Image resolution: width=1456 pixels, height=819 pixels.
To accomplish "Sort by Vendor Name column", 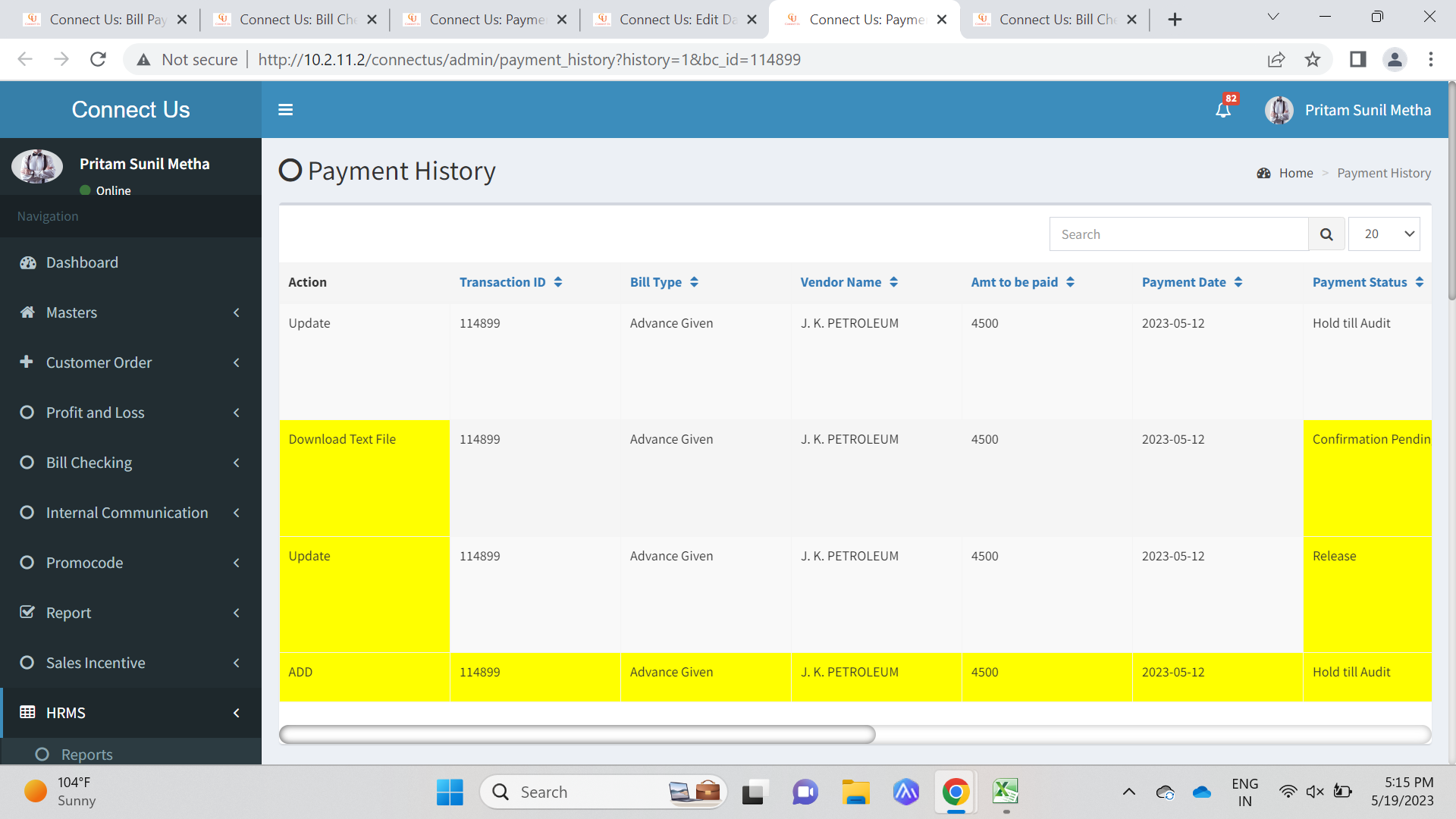I will 849,282.
